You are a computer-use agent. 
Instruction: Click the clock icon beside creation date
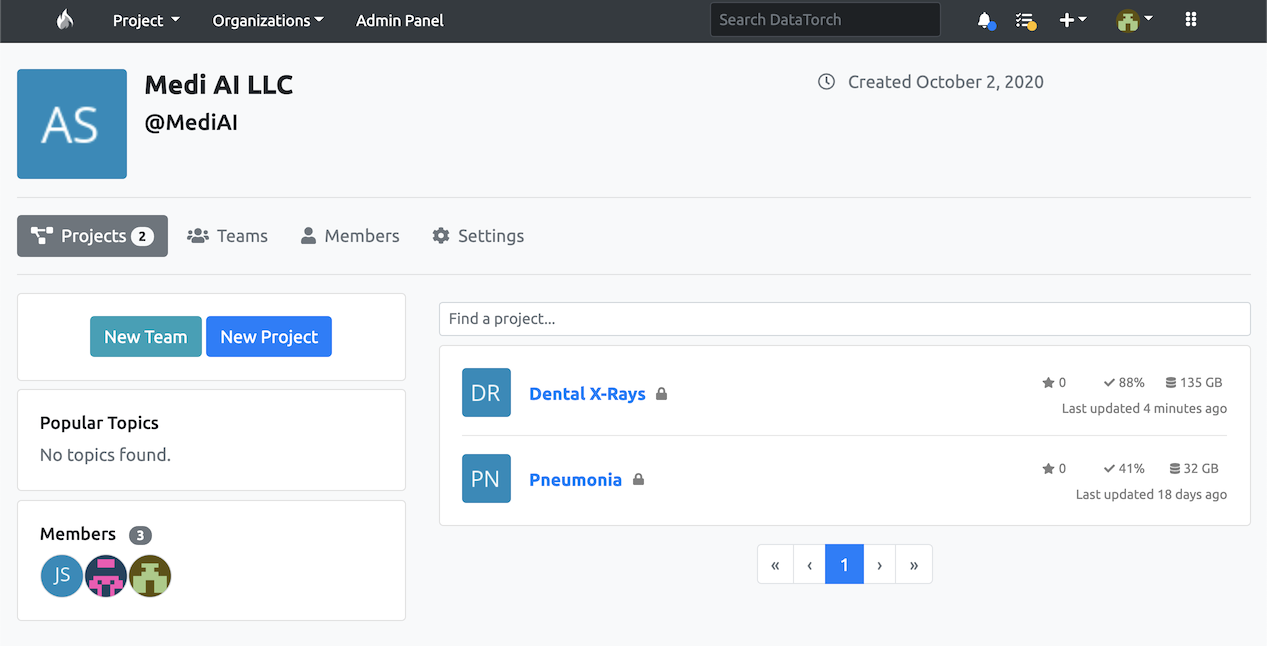tap(825, 81)
